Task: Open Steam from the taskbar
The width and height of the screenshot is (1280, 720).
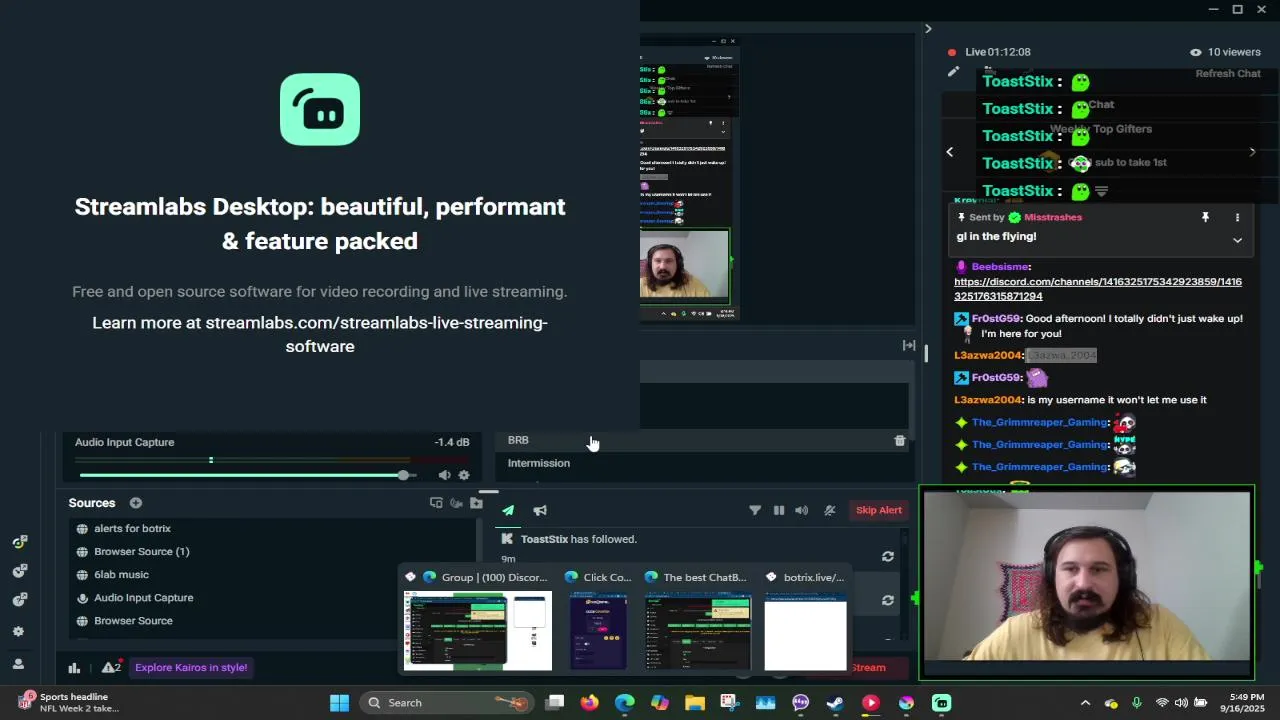Action: coord(835,703)
